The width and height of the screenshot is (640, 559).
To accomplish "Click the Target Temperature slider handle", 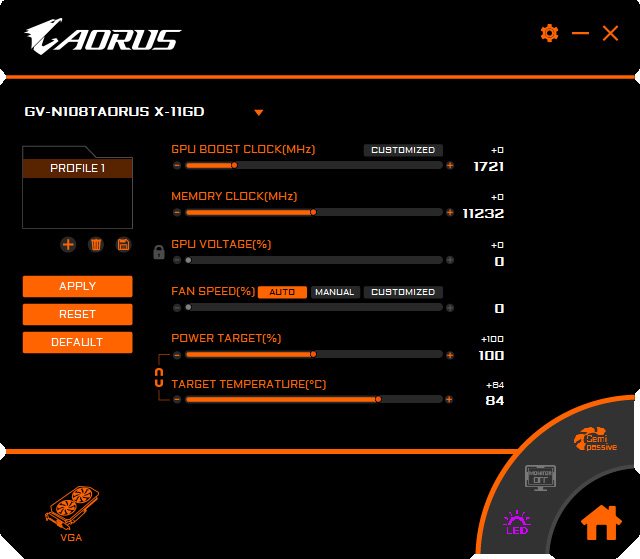I will coord(378,399).
